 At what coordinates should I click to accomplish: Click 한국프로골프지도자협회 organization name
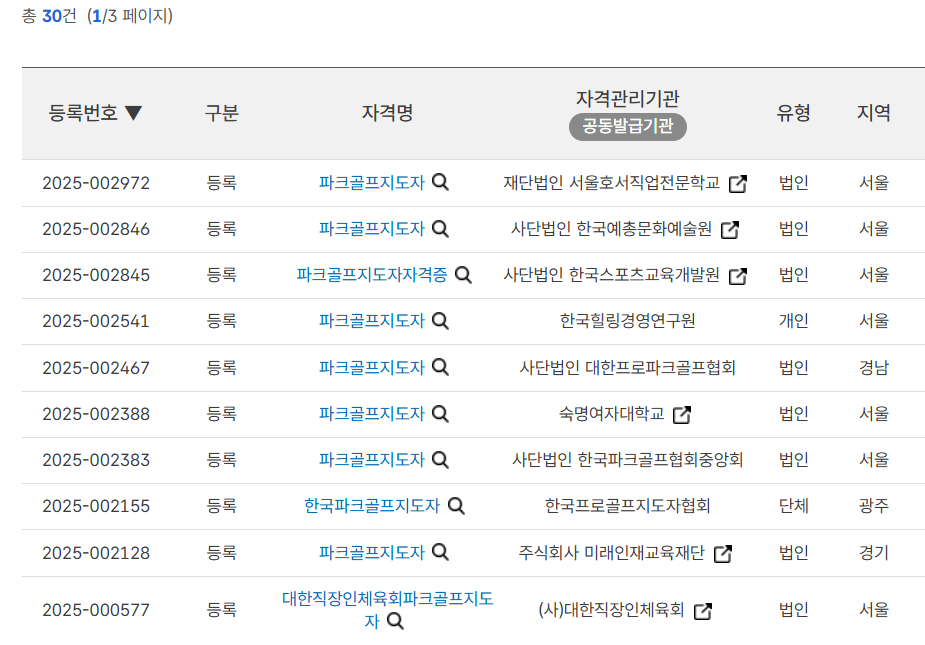coord(628,506)
